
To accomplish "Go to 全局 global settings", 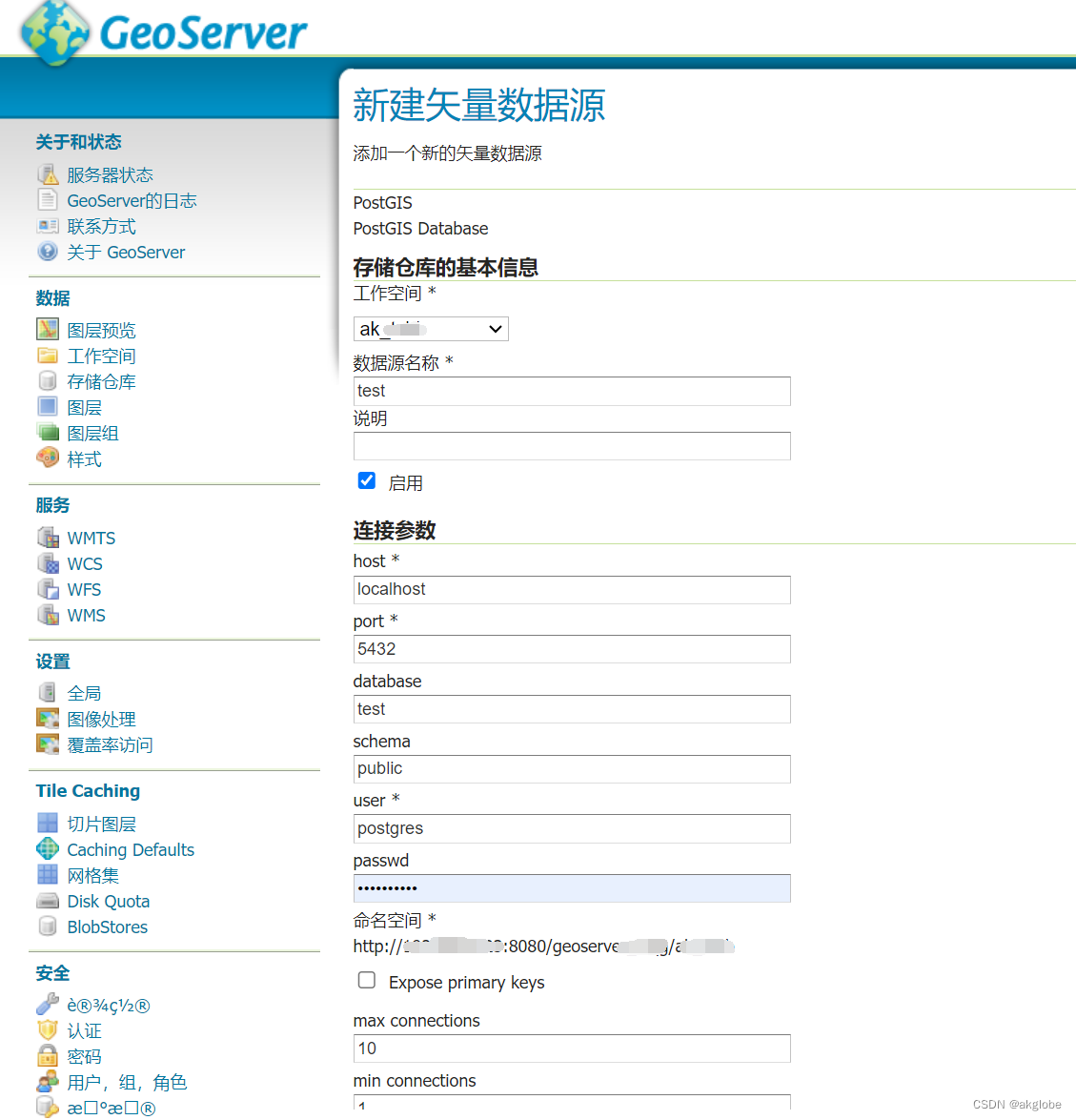I will [x=85, y=693].
